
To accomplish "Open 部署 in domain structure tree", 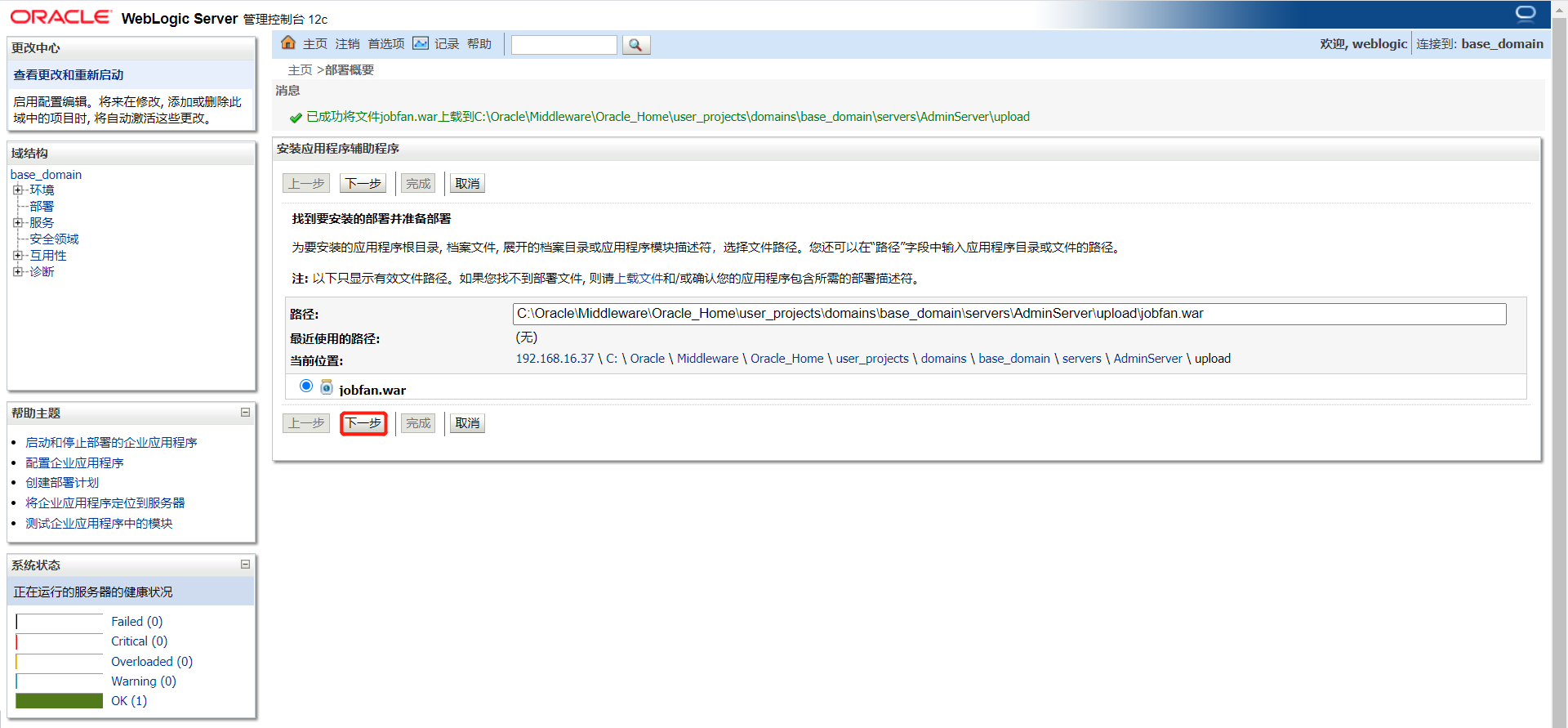I will 42,207.
